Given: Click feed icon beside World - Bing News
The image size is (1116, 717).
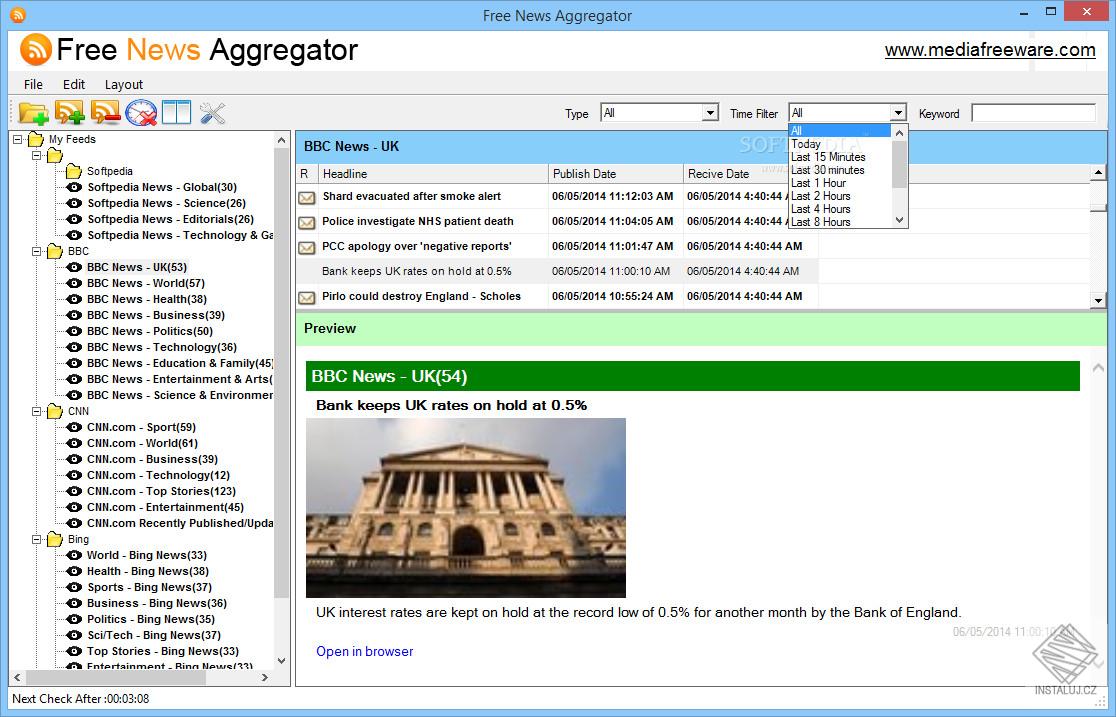Looking at the screenshot, I should point(74,555).
